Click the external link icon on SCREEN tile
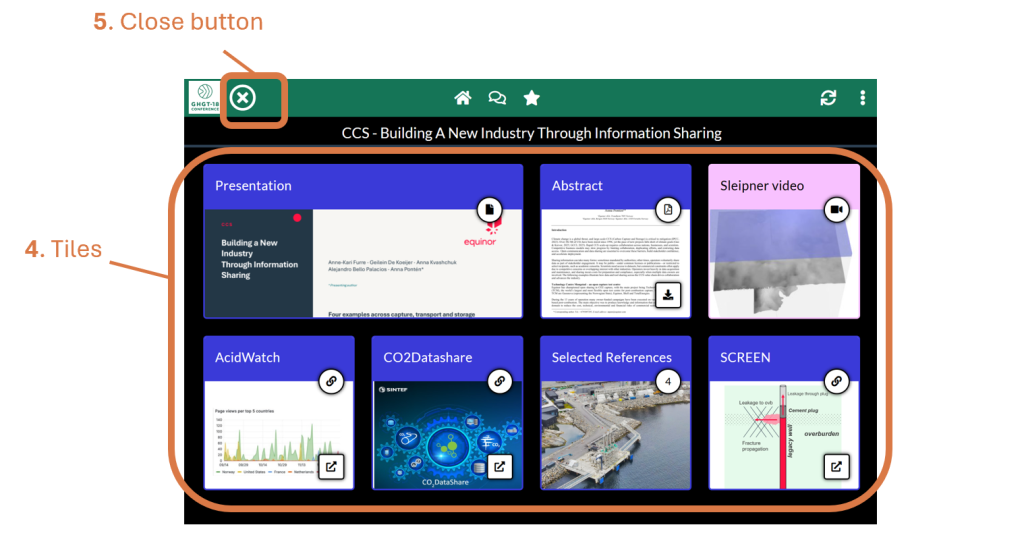 (836, 467)
